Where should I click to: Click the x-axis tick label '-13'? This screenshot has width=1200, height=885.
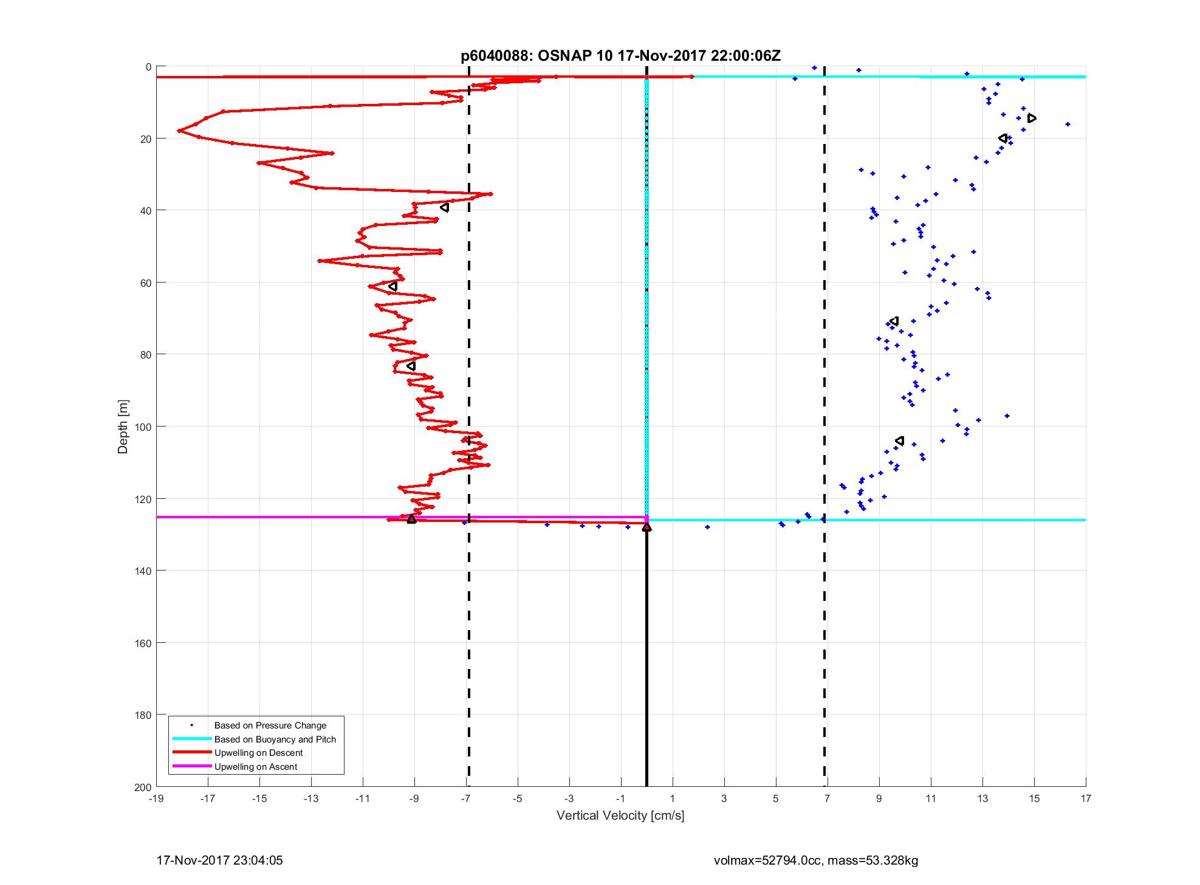point(311,798)
